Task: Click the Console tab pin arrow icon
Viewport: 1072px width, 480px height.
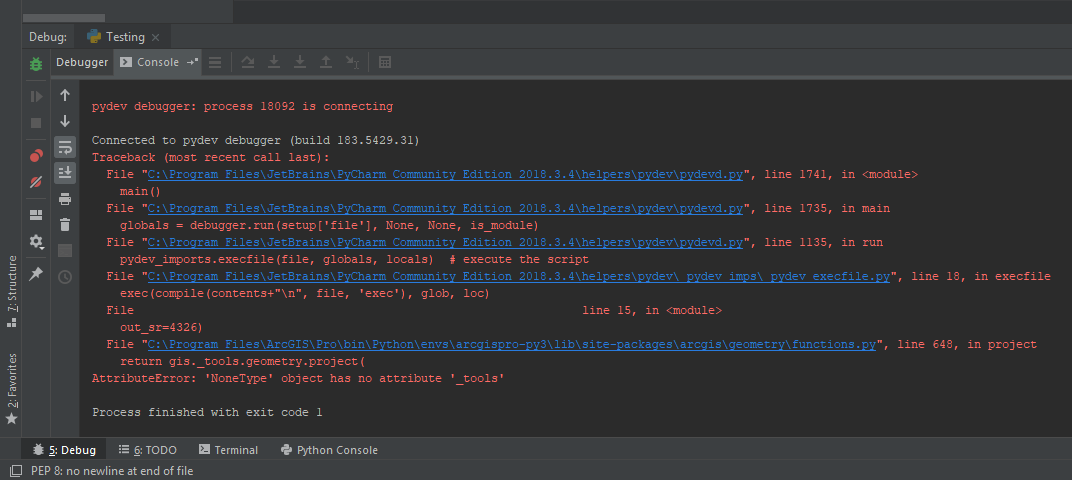Action: tap(192, 62)
